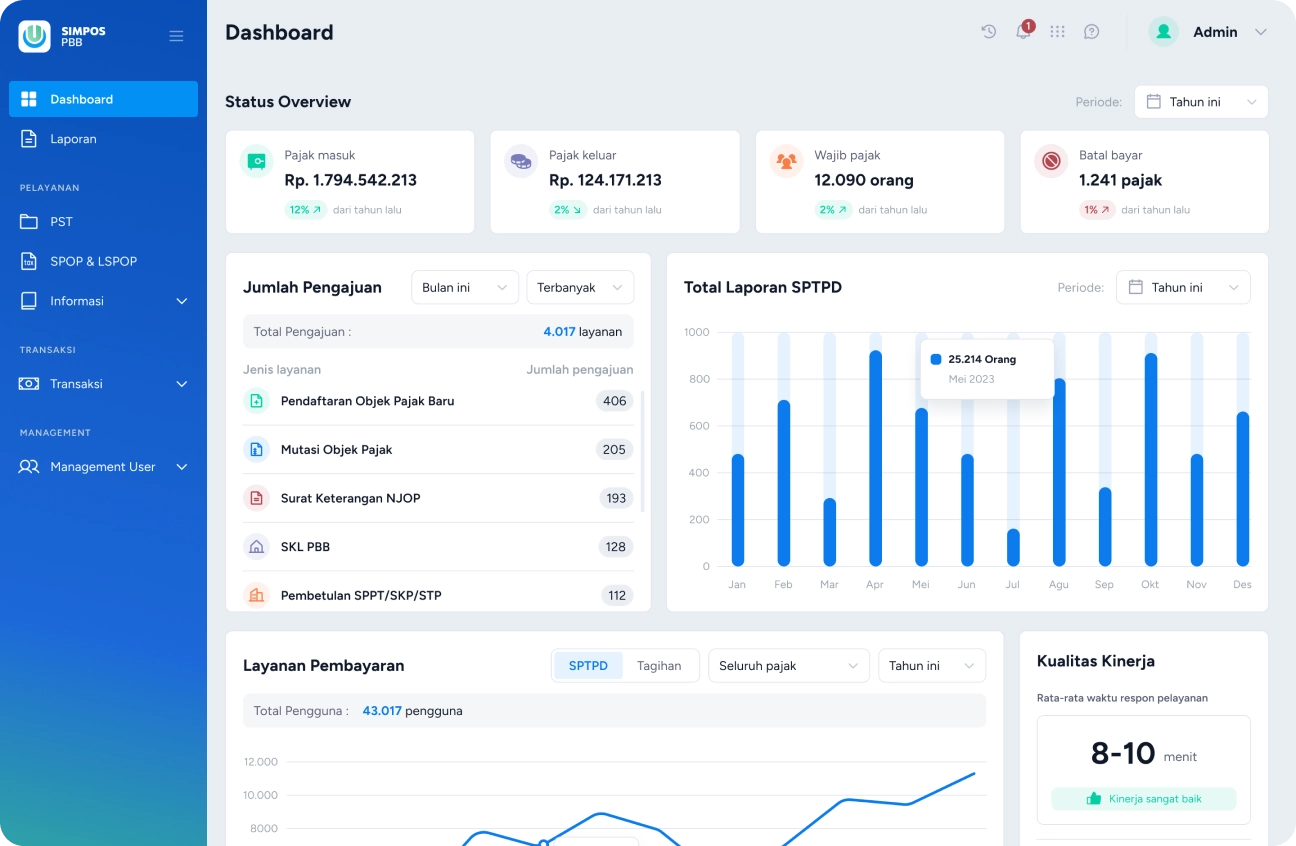Screen dimensions: 1296x846
Task: Click the 4.017 layanan total value
Action: pos(582,332)
